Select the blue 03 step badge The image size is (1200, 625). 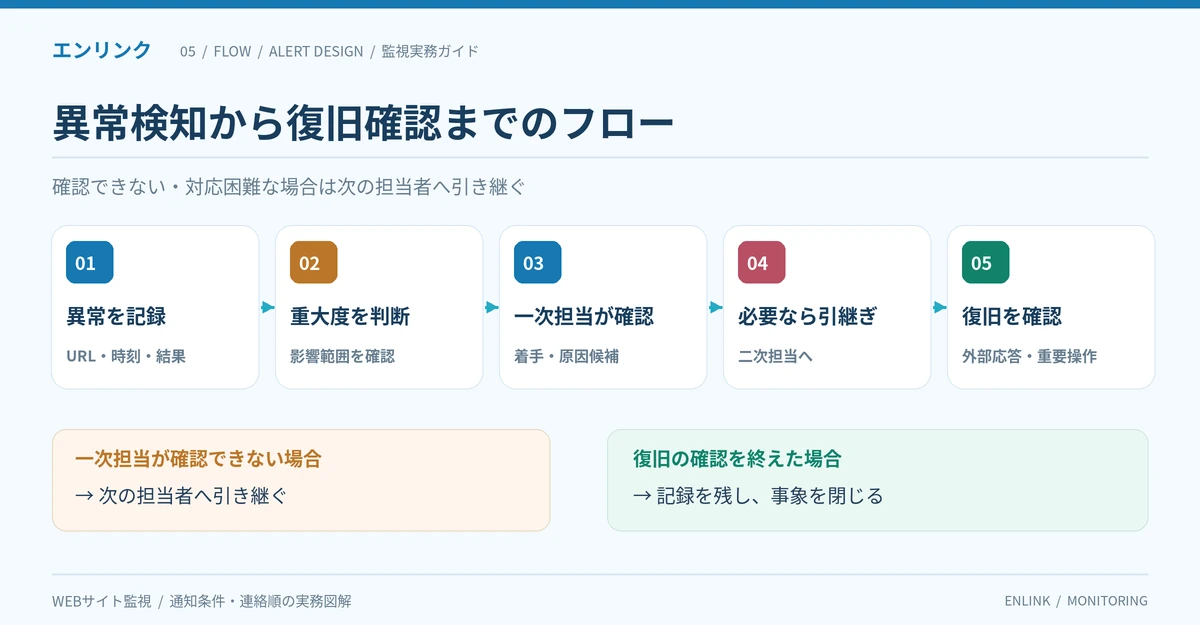pyautogui.click(x=538, y=263)
